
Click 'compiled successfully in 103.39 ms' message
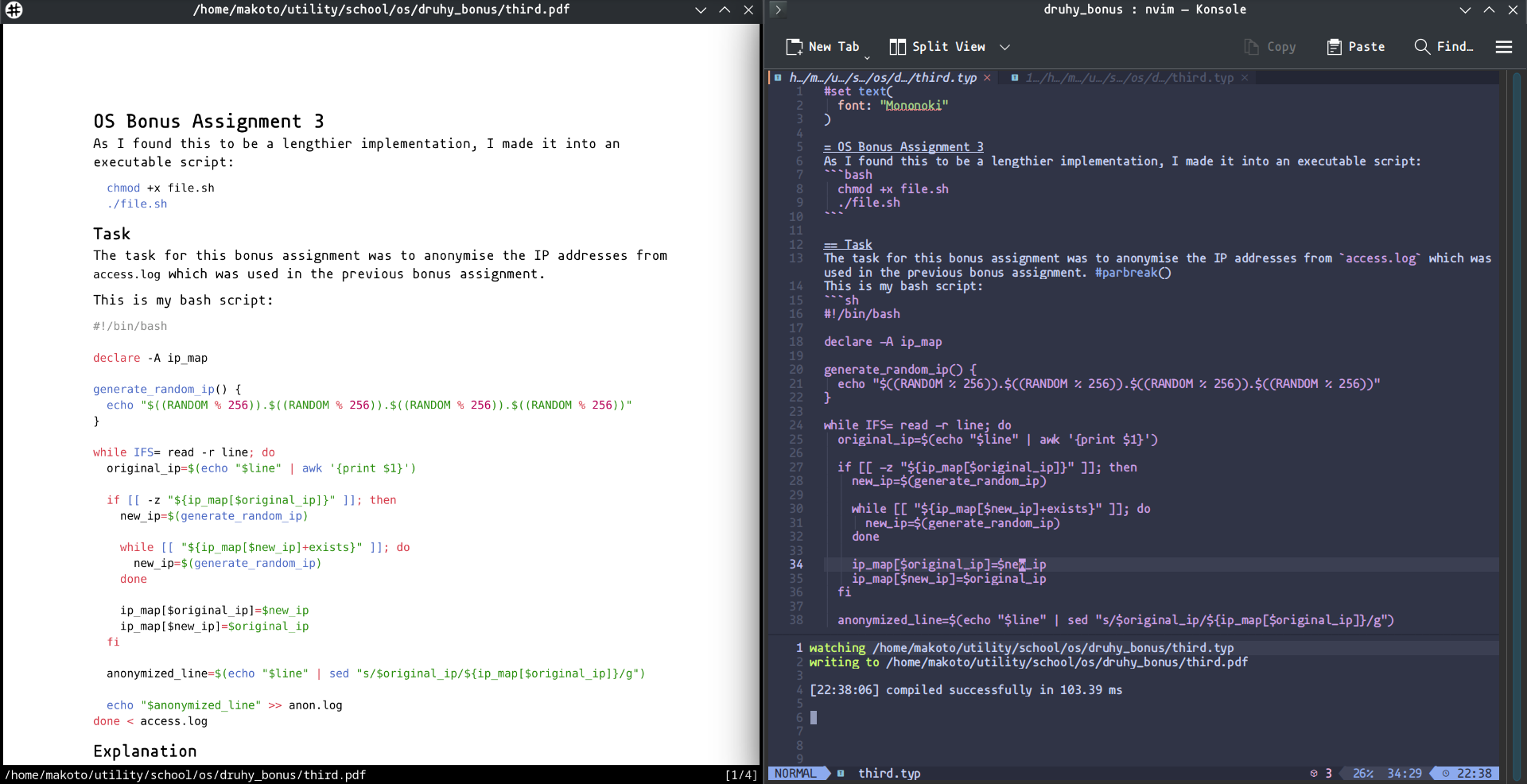pos(1004,690)
